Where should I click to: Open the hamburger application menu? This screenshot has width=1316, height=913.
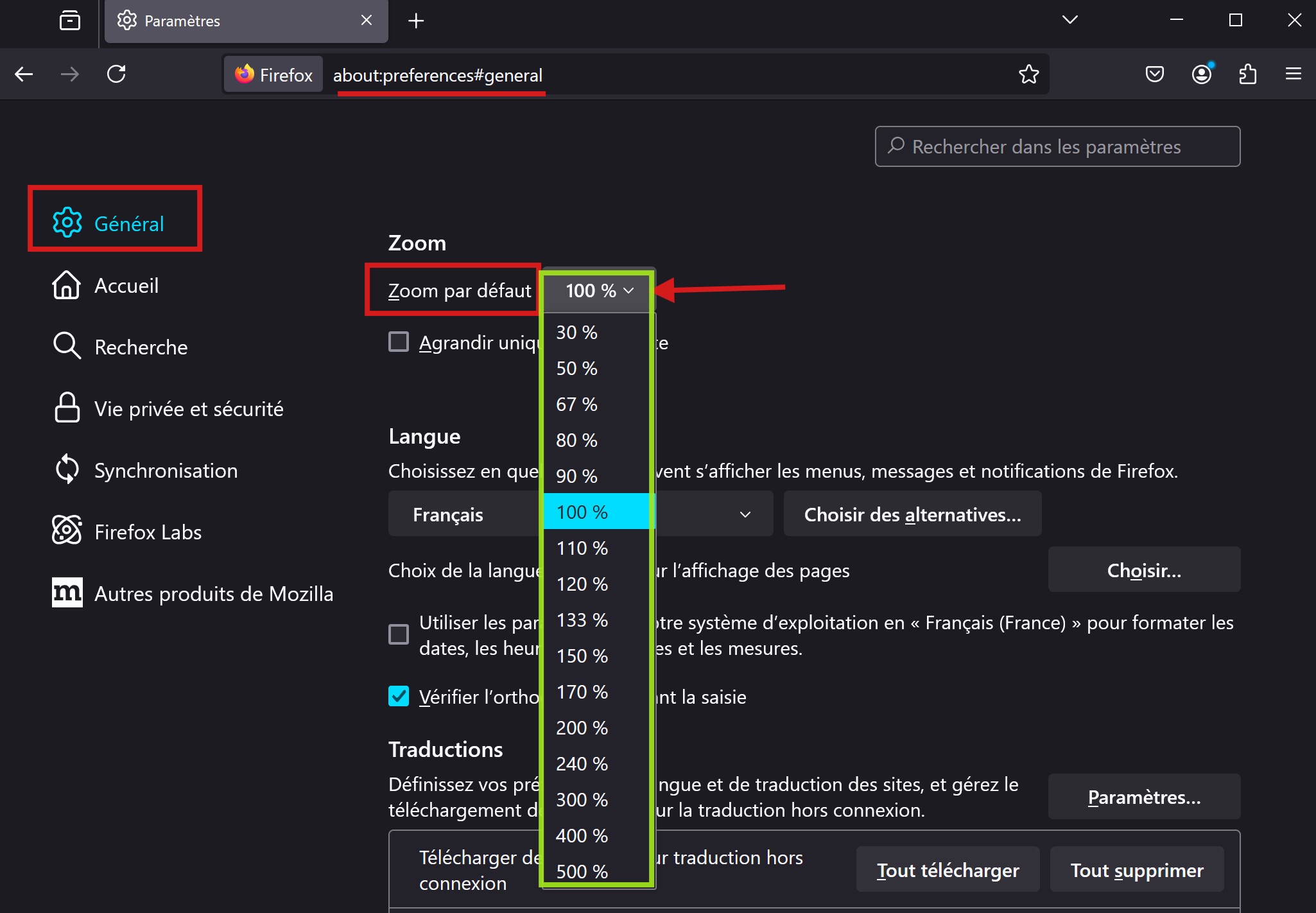pyautogui.click(x=1294, y=74)
